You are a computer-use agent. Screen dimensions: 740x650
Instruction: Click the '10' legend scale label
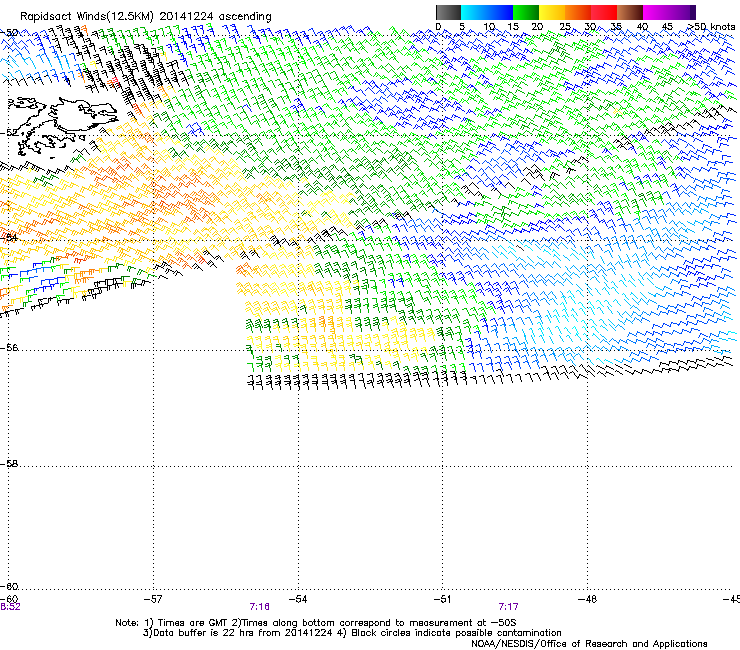click(x=489, y=26)
